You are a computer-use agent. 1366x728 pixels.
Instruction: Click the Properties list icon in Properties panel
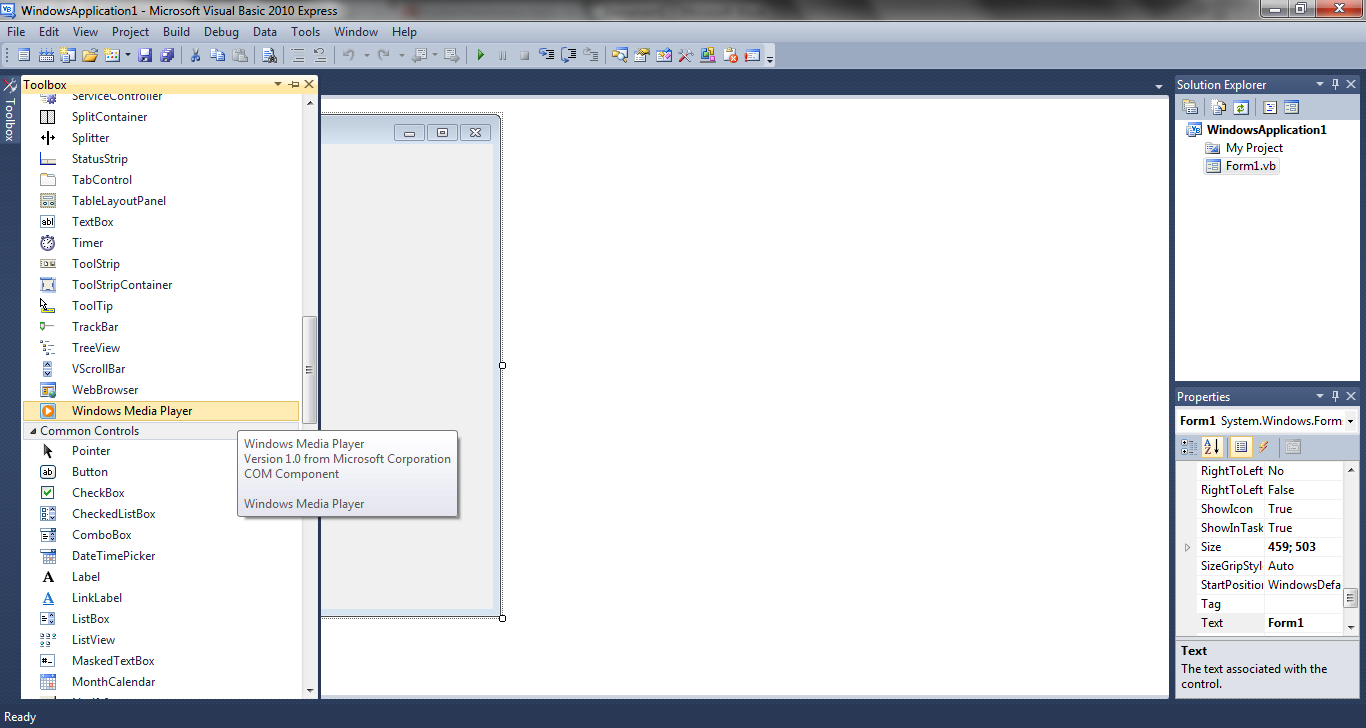point(1241,447)
